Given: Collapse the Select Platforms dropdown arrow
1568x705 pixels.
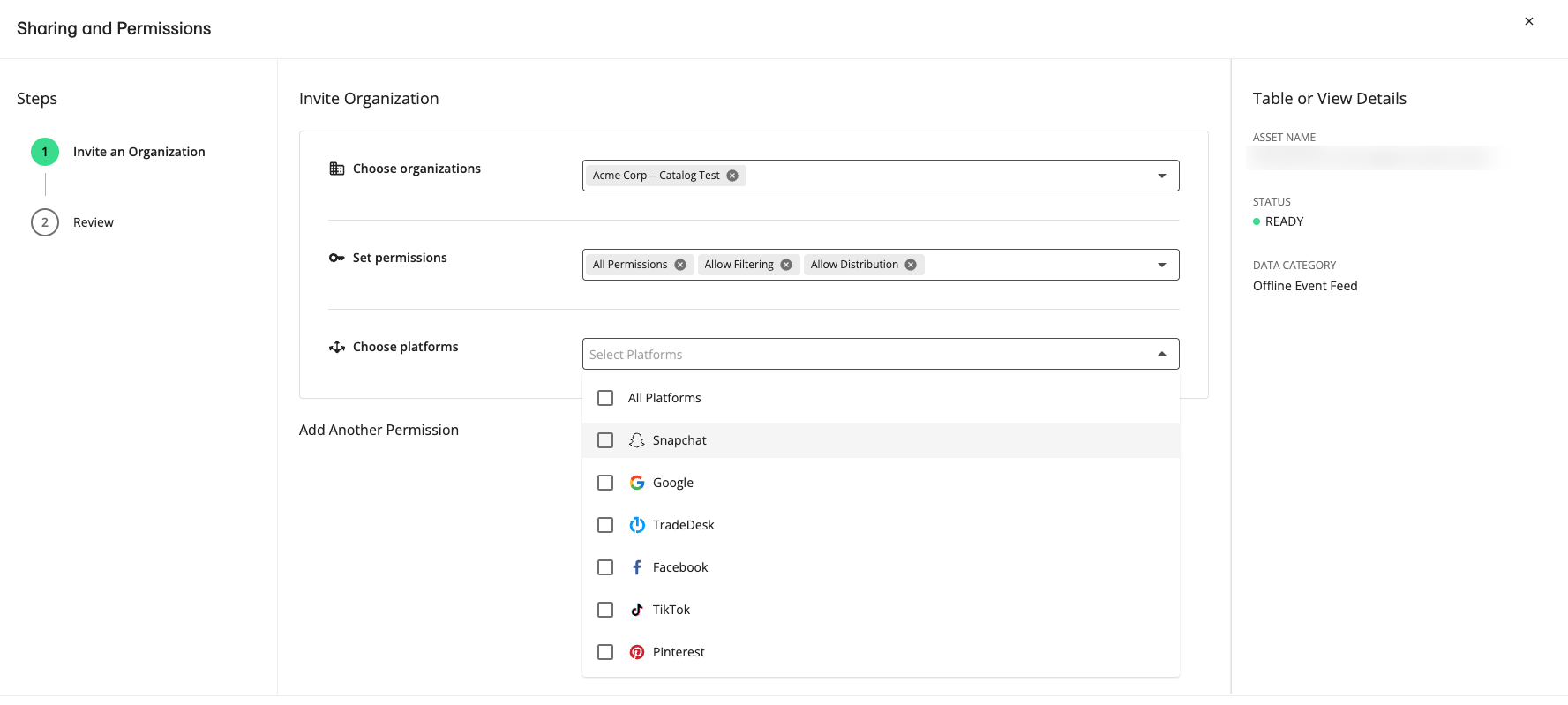Looking at the screenshot, I should pos(1162,354).
